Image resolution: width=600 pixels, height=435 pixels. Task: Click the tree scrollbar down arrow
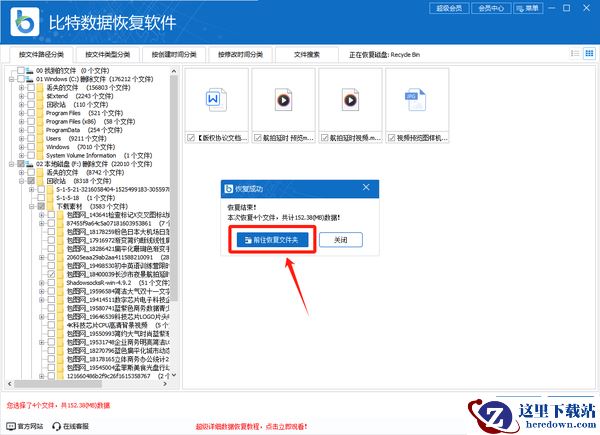[x=174, y=375]
